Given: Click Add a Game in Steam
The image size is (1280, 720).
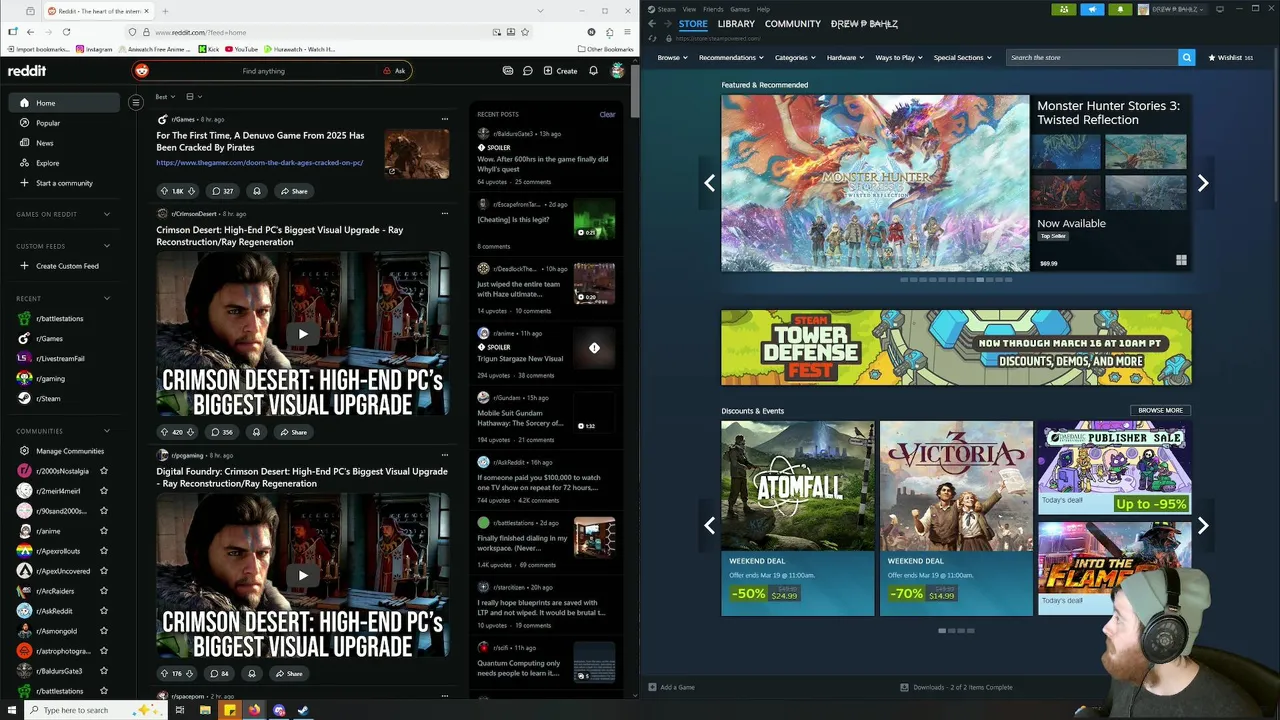Looking at the screenshot, I should pyautogui.click(x=671, y=687).
